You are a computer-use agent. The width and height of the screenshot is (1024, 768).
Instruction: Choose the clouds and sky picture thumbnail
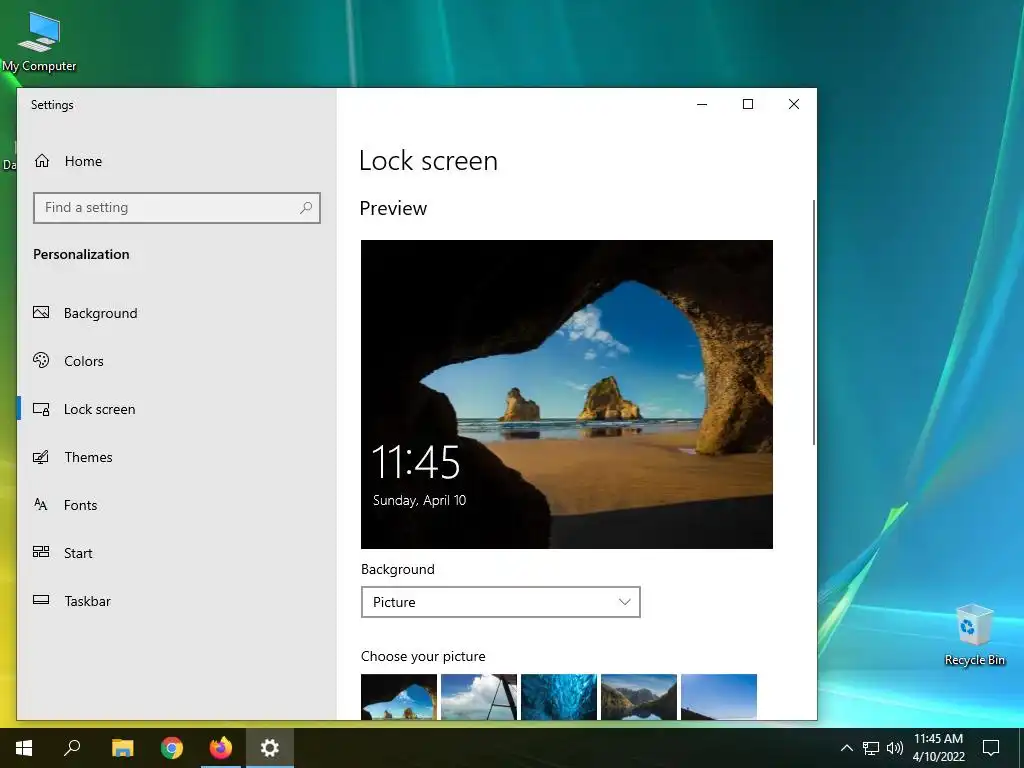coord(479,697)
